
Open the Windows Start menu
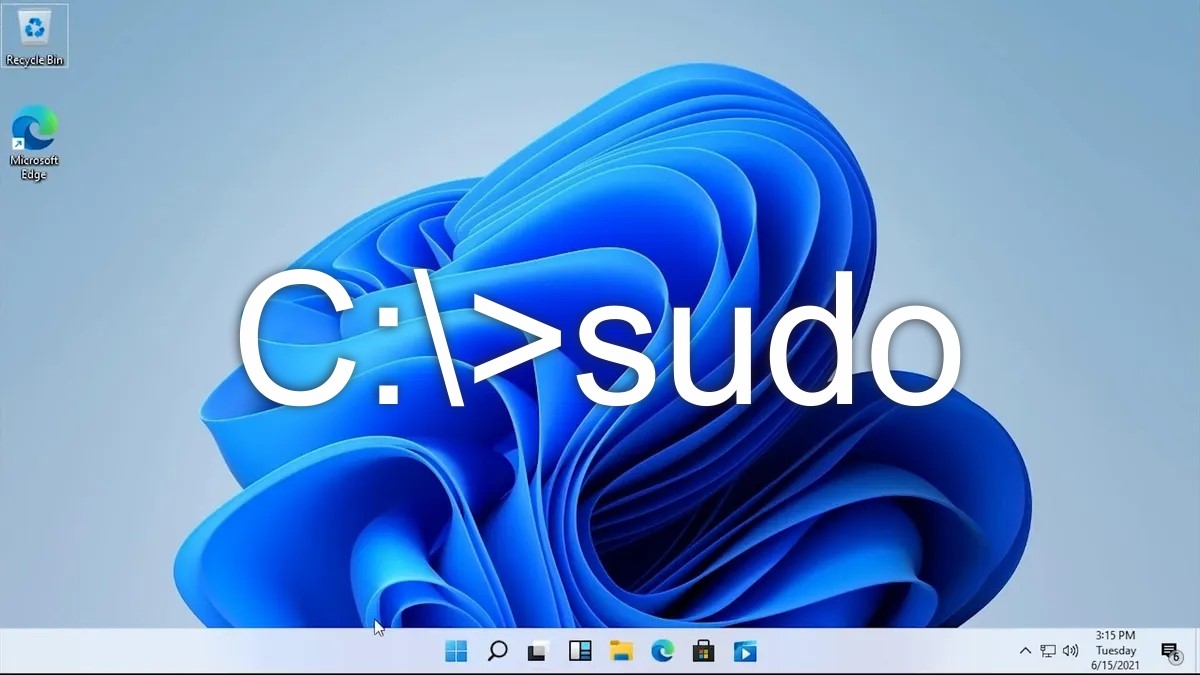click(x=456, y=652)
